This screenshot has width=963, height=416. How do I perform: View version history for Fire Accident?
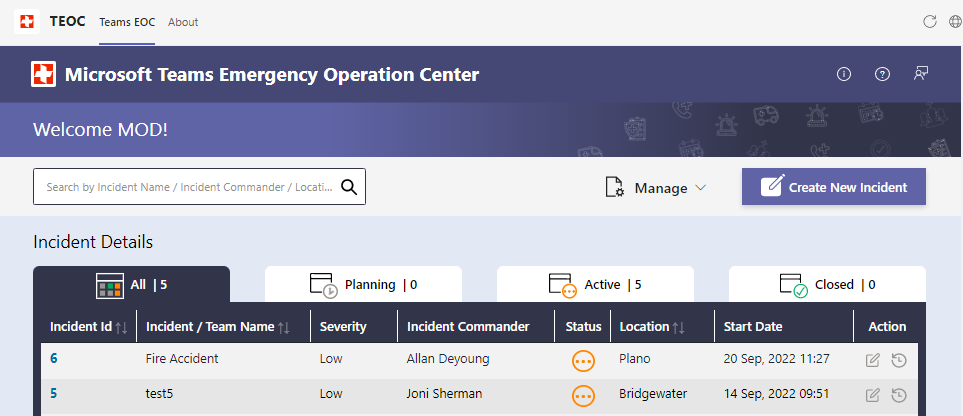[899, 361]
